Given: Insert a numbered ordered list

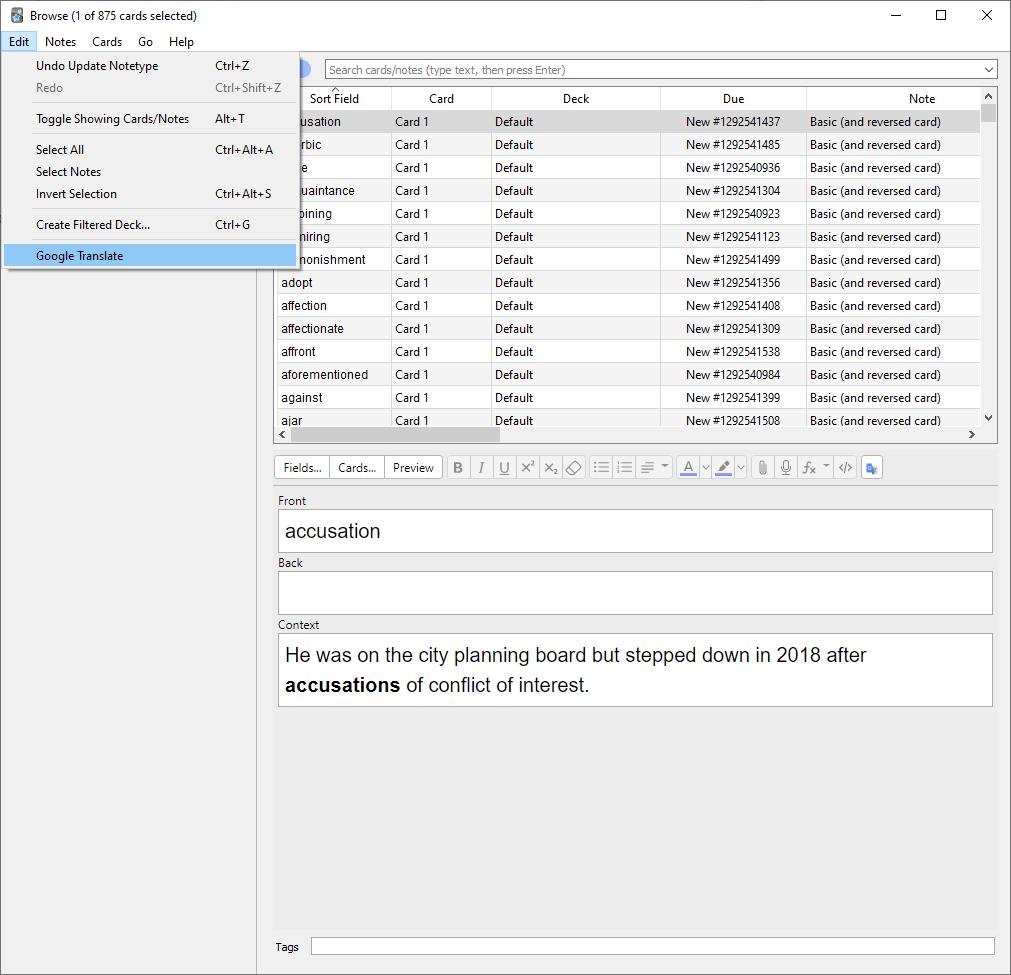Looking at the screenshot, I should pyautogui.click(x=624, y=468).
